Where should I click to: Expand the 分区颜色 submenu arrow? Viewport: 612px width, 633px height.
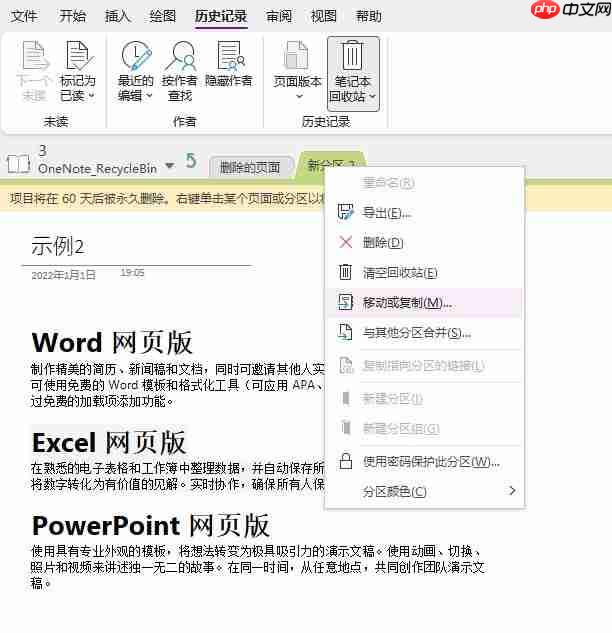tap(512, 490)
